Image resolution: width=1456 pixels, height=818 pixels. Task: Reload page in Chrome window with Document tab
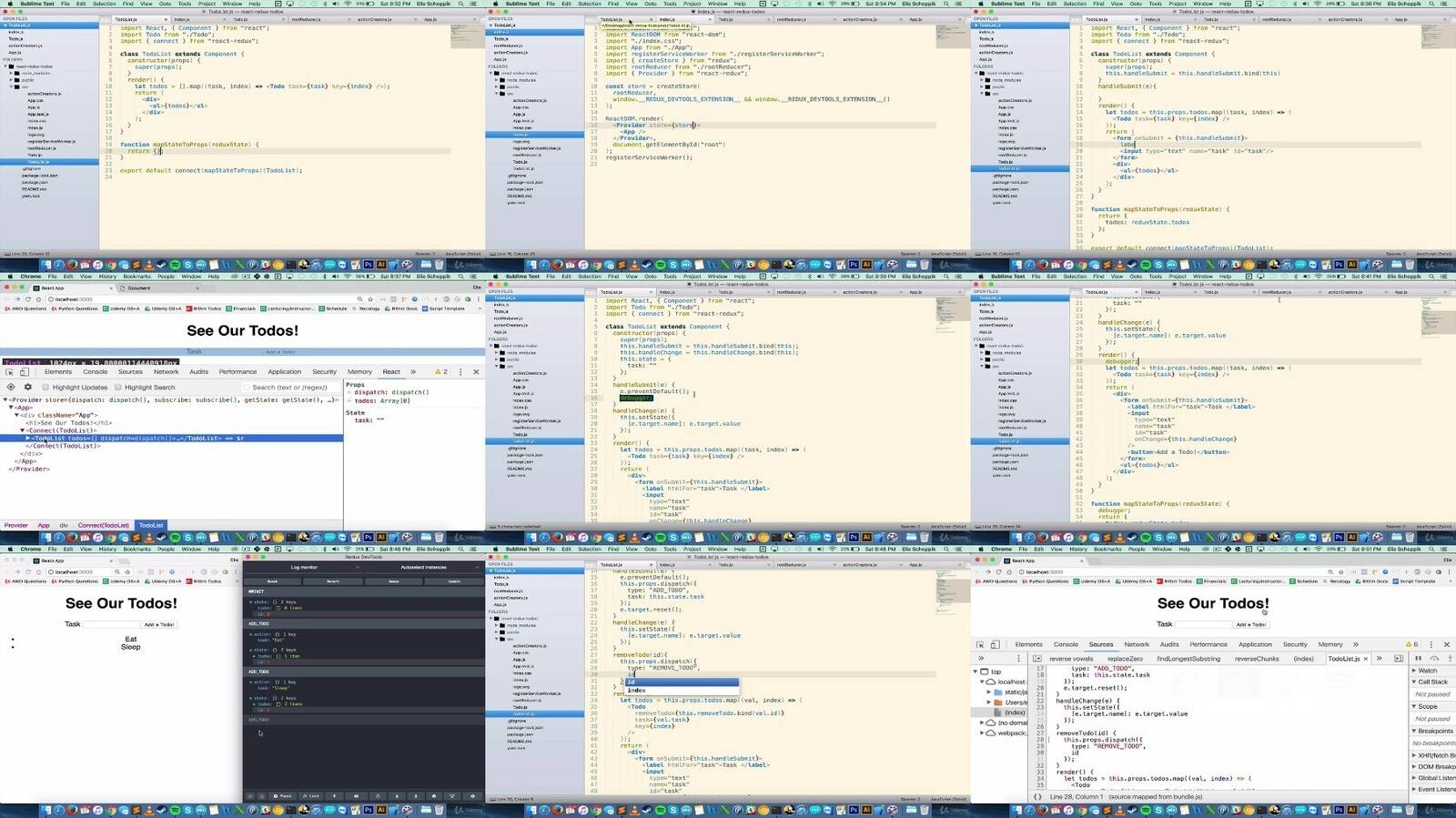coord(27,298)
